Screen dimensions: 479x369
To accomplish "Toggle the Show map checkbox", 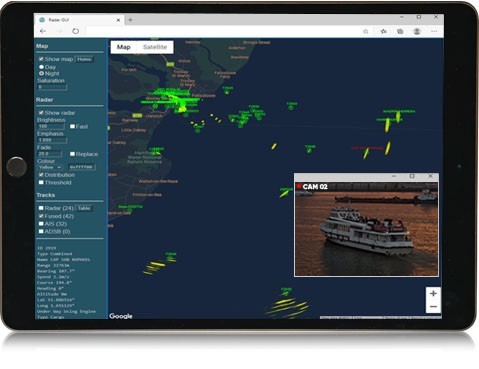I will tap(41, 59).
